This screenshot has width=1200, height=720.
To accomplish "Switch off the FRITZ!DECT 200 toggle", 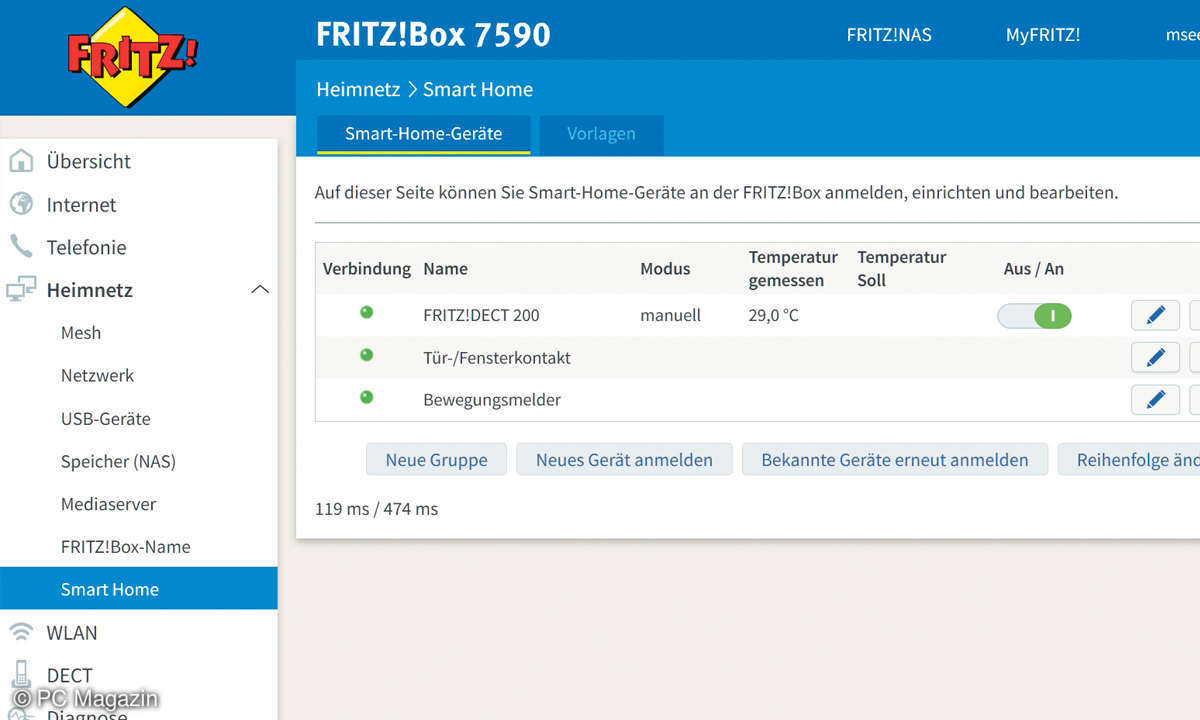I will 1034,316.
